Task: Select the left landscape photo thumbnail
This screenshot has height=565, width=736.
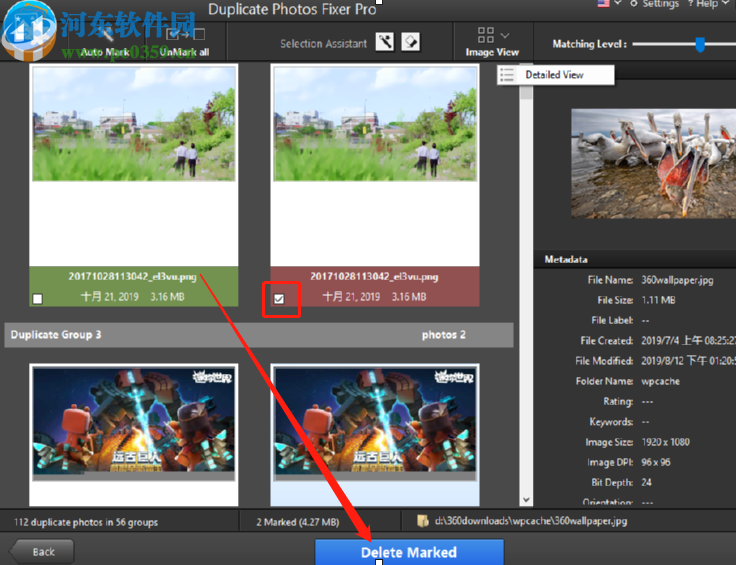Action: pos(134,123)
